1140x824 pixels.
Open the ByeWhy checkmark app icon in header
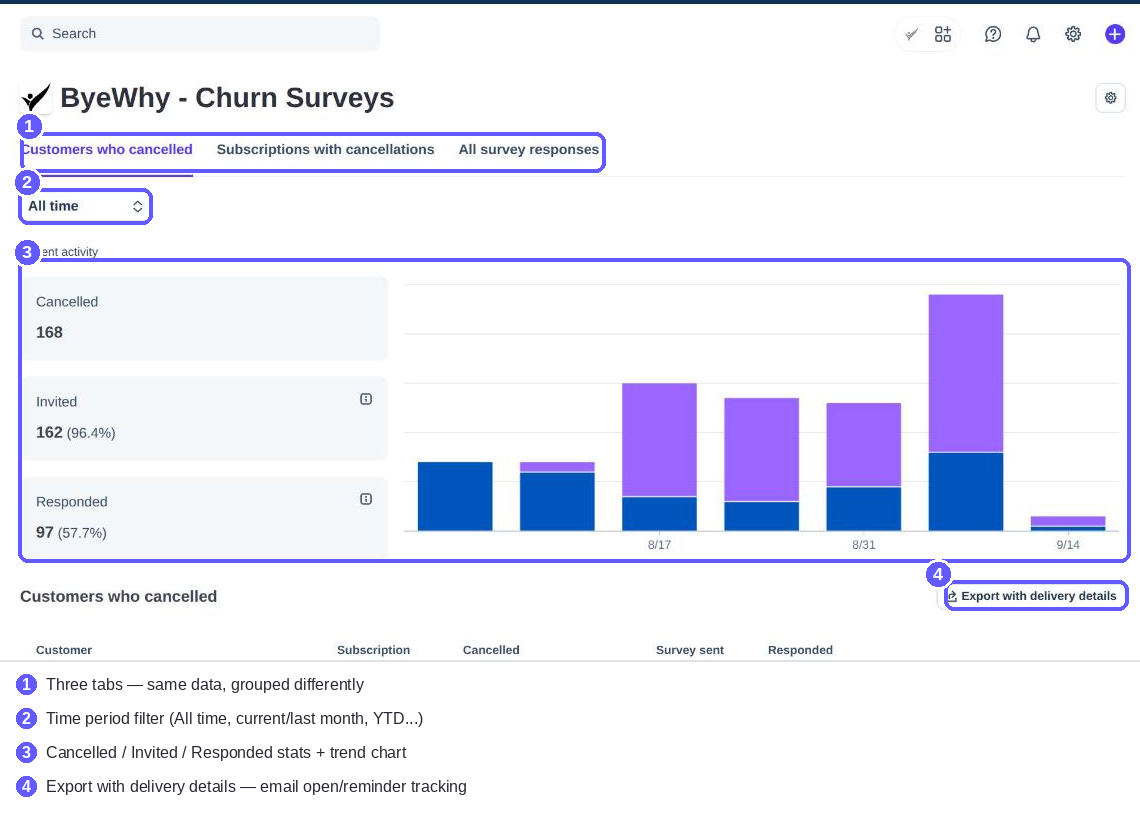pos(911,34)
